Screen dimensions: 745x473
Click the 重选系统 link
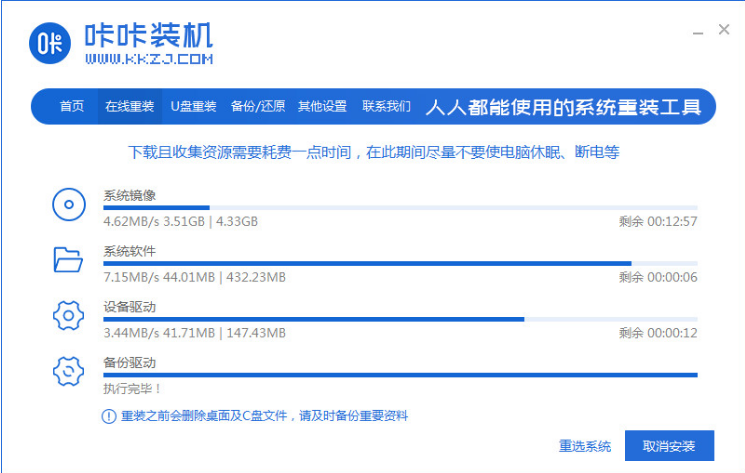[x=585, y=446]
